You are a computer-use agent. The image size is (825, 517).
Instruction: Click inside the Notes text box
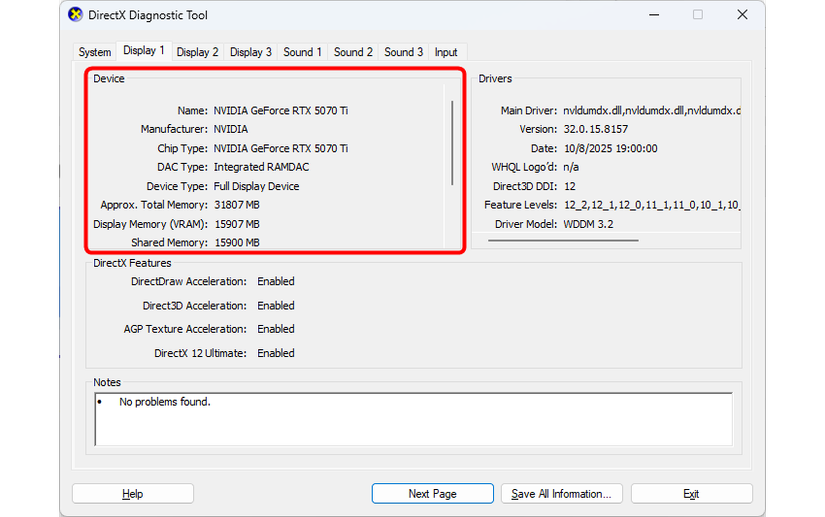(414, 419)
